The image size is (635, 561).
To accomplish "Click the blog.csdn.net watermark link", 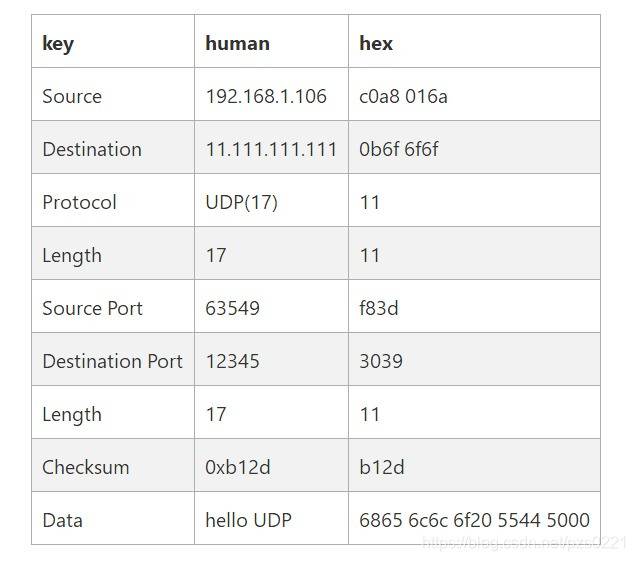I will point(524,543).
